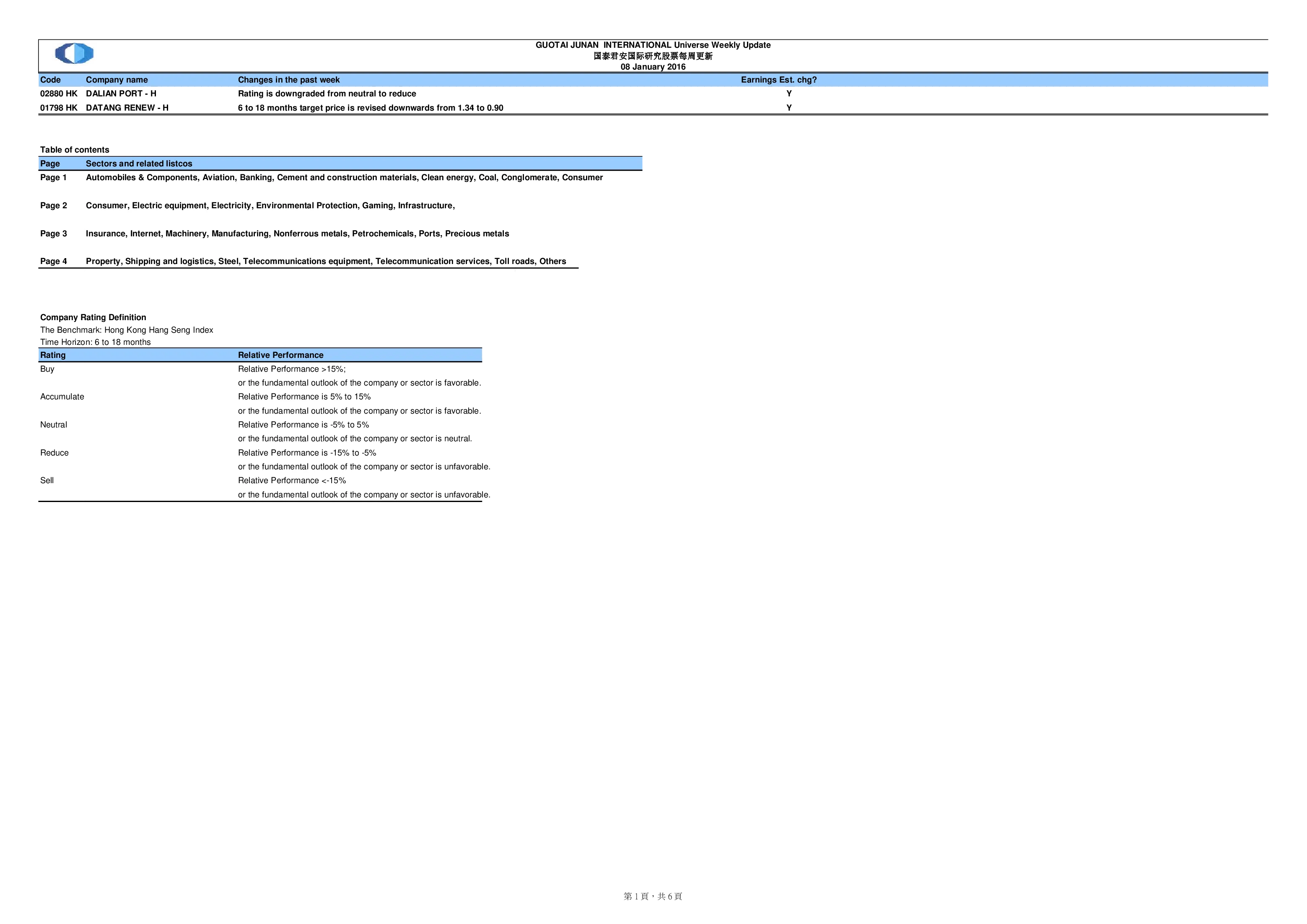Click the 'Page 2' contents entry
The image size is (1307, 924).
pyautogui.click(x=54, y=205)
